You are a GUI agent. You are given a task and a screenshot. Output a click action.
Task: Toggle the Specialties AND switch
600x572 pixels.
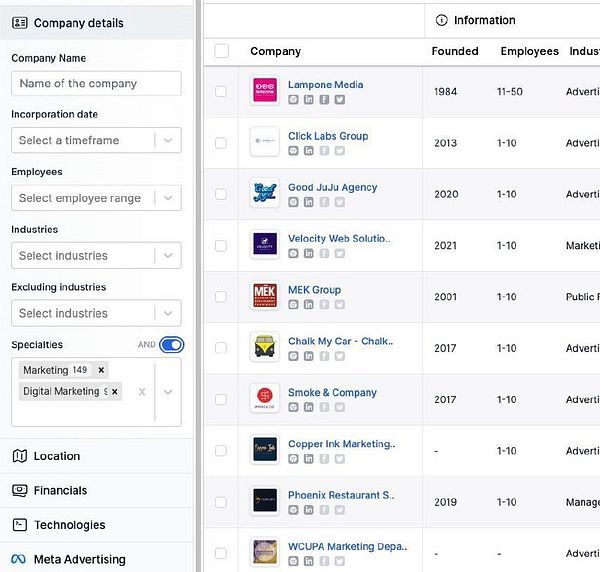point(171,345)
